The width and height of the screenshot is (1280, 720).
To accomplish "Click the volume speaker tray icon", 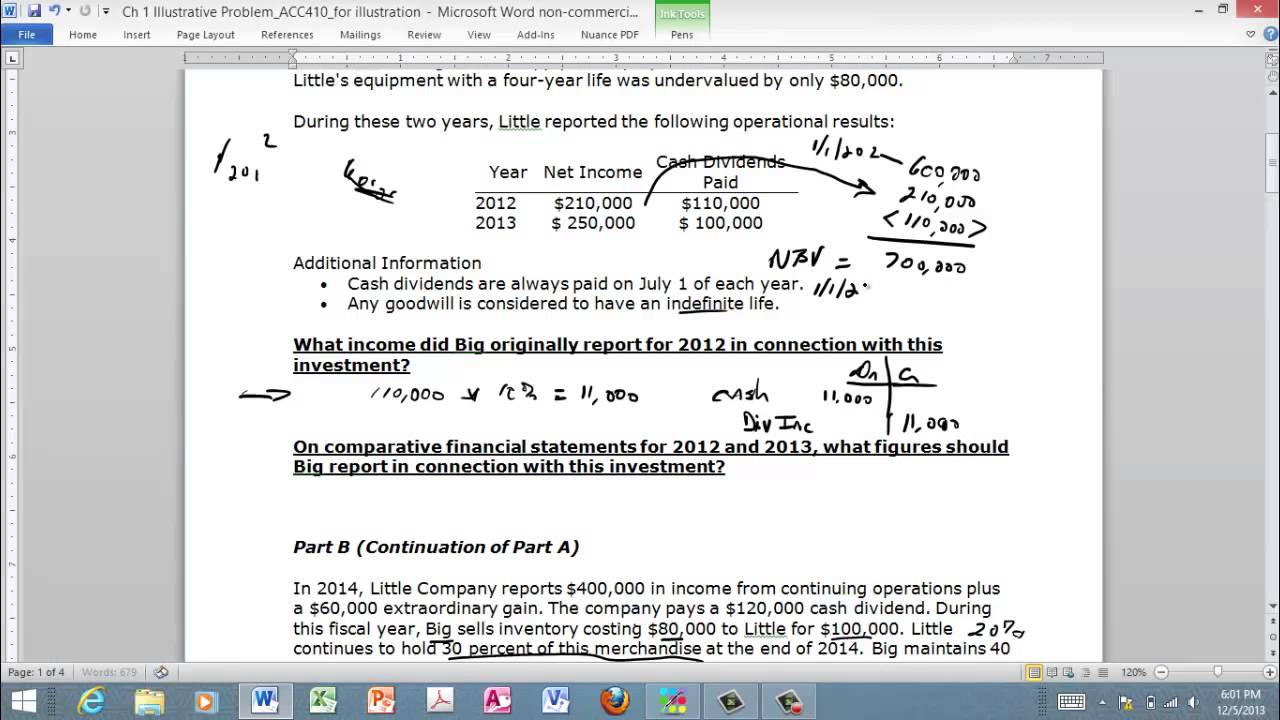I will (1193, 701).
